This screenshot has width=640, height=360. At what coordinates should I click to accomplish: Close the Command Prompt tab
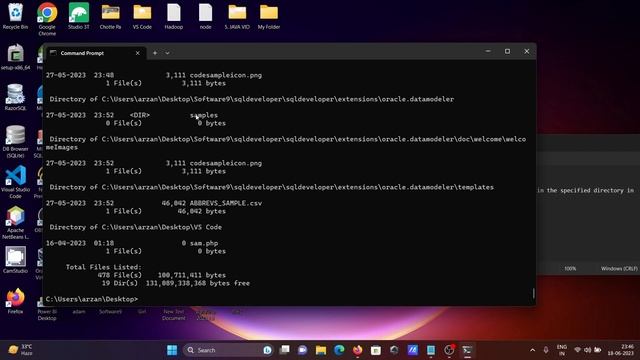coord(138,53)
